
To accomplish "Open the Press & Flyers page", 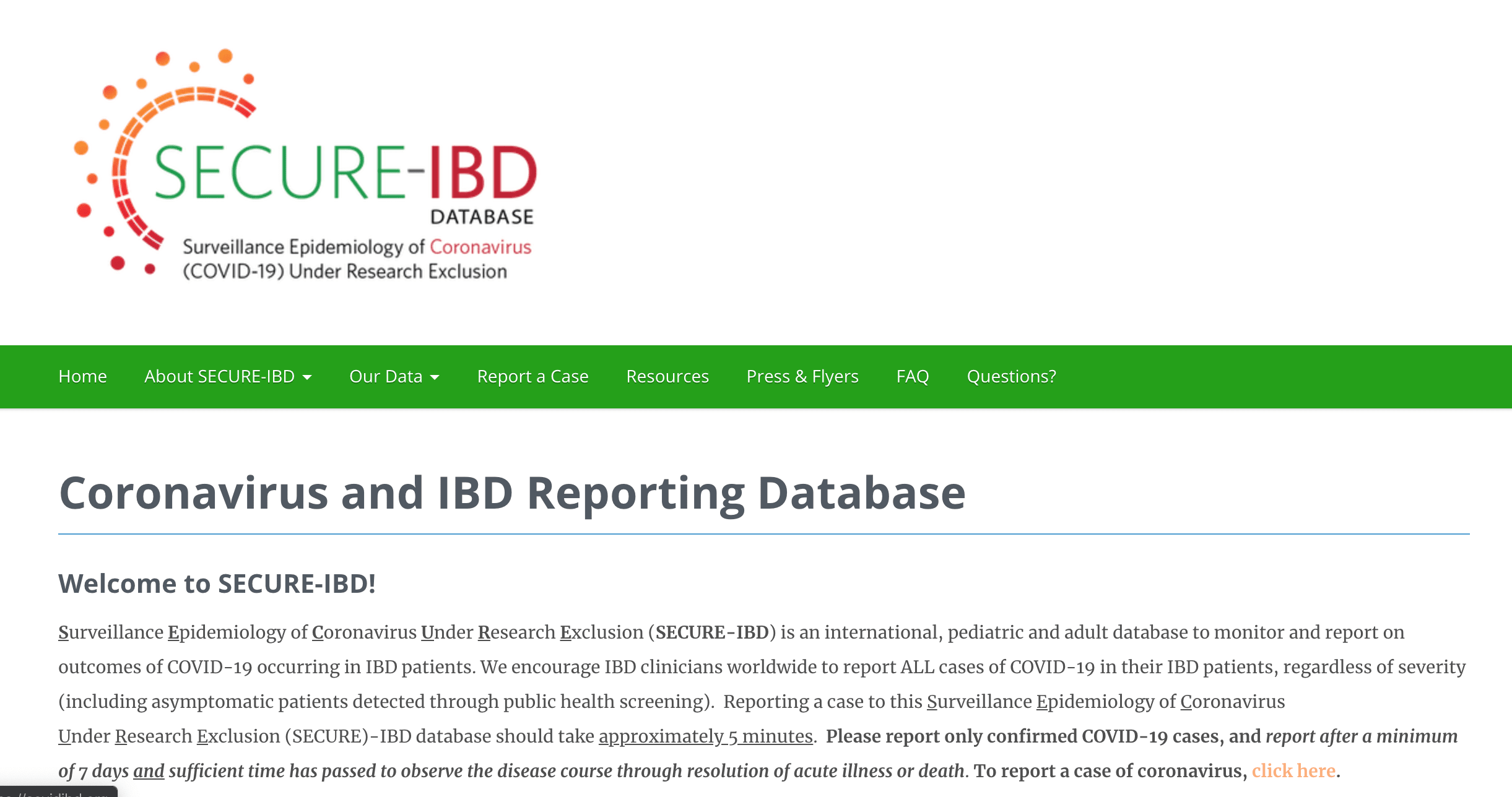I will click(802, 376).
